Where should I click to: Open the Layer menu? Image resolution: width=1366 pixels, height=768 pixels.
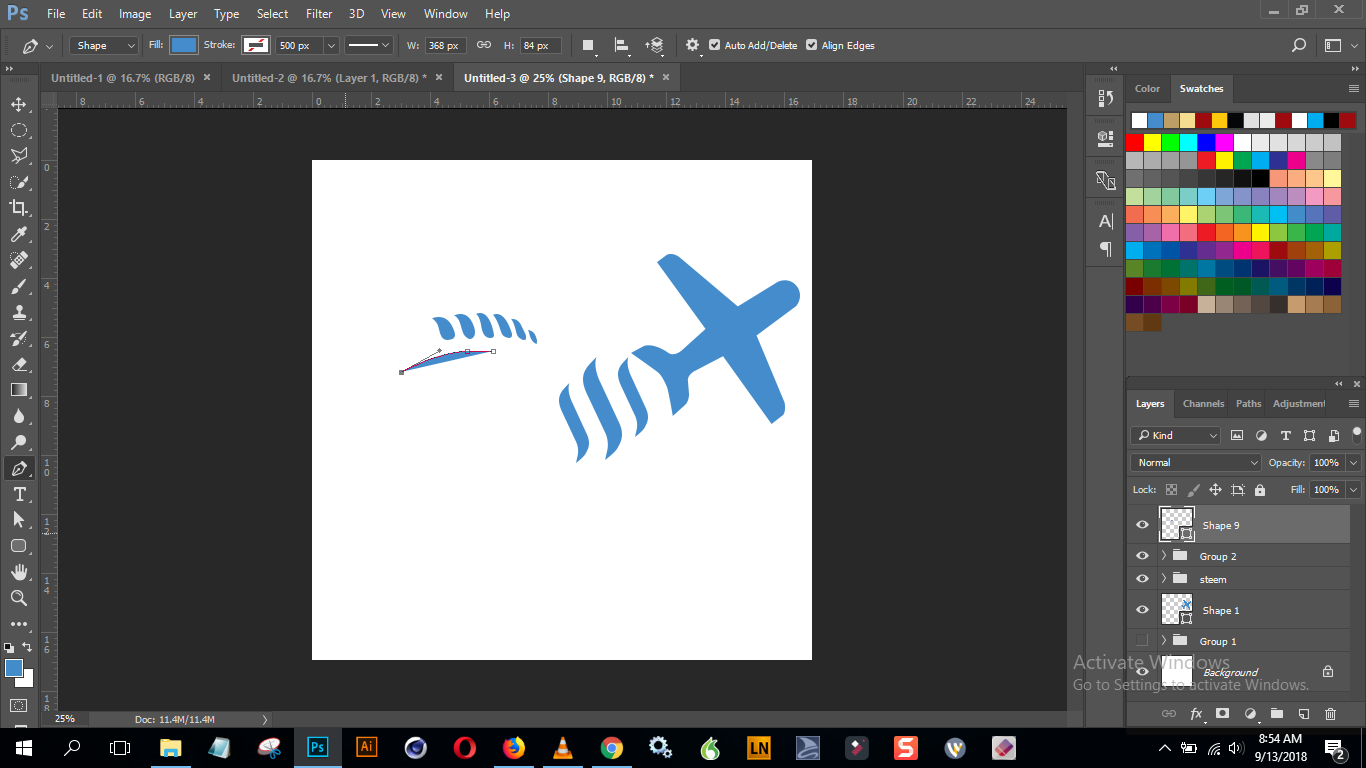(183, 14)
